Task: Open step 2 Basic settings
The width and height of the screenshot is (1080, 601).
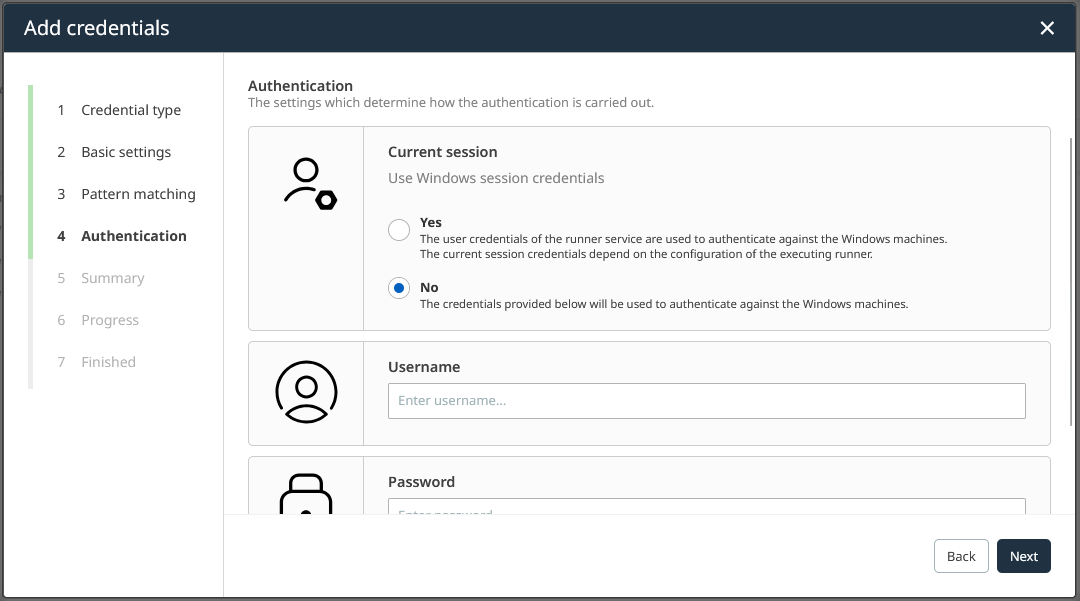Action: click(x=125, y=152)
